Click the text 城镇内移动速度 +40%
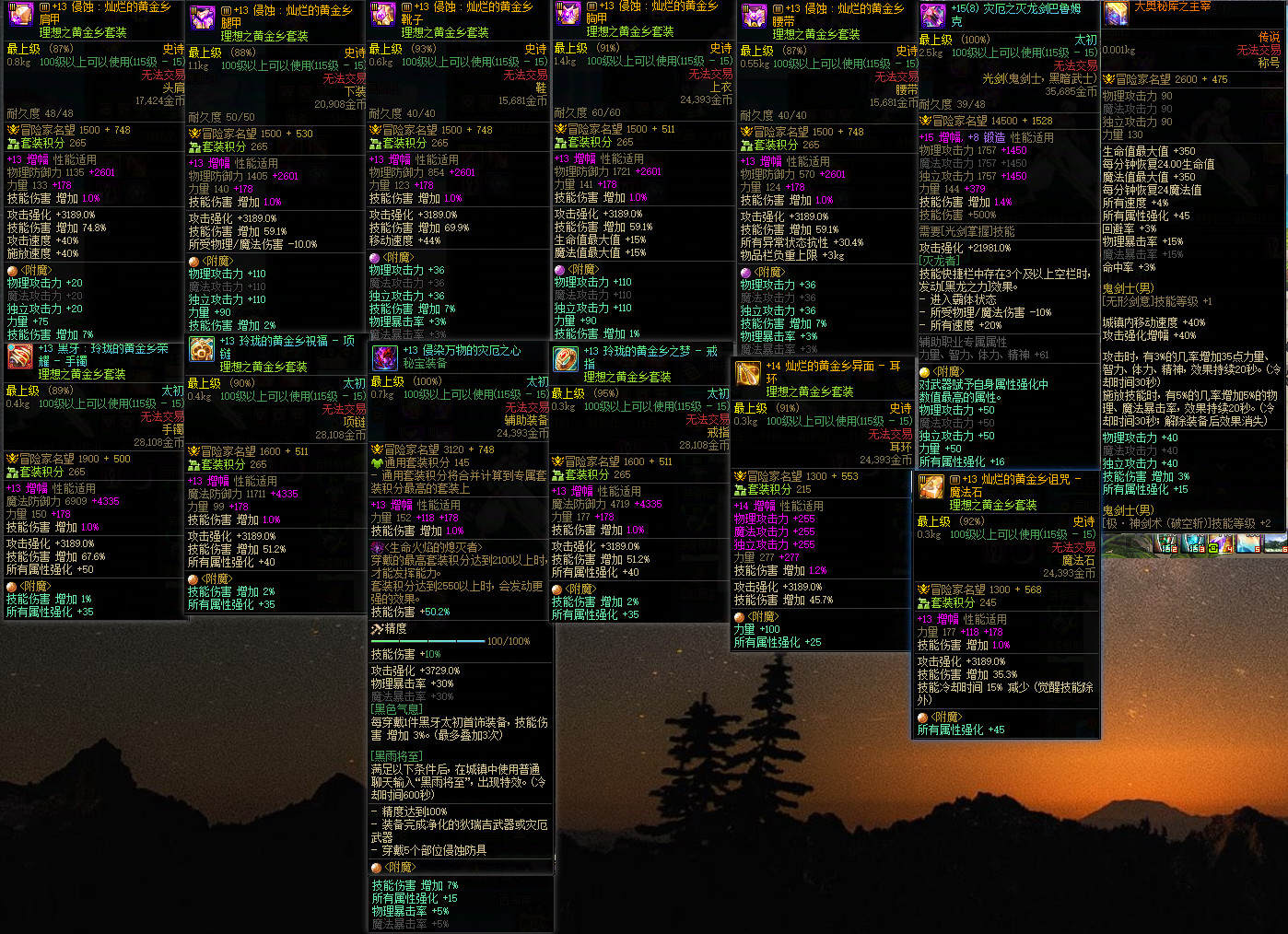Viewport: 1288px width, 934px height. [1153, 322]
